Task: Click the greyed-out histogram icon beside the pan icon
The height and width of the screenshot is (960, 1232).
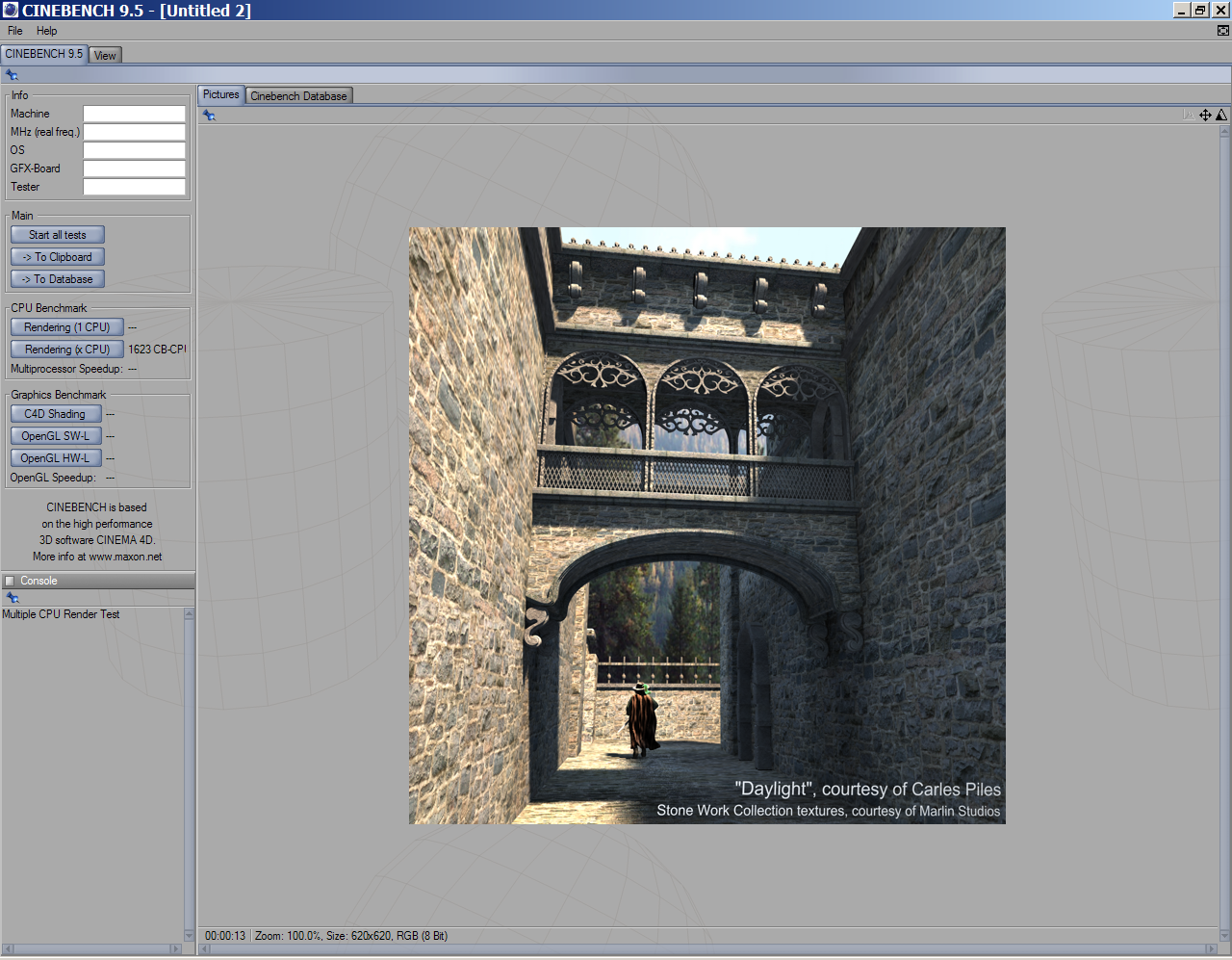Action: point(1189,115)
